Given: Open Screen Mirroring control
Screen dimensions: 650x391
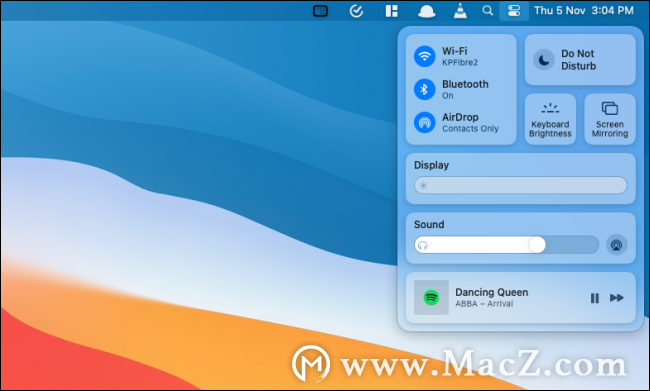Looking at the screenshot, I should tap(610, 119).
